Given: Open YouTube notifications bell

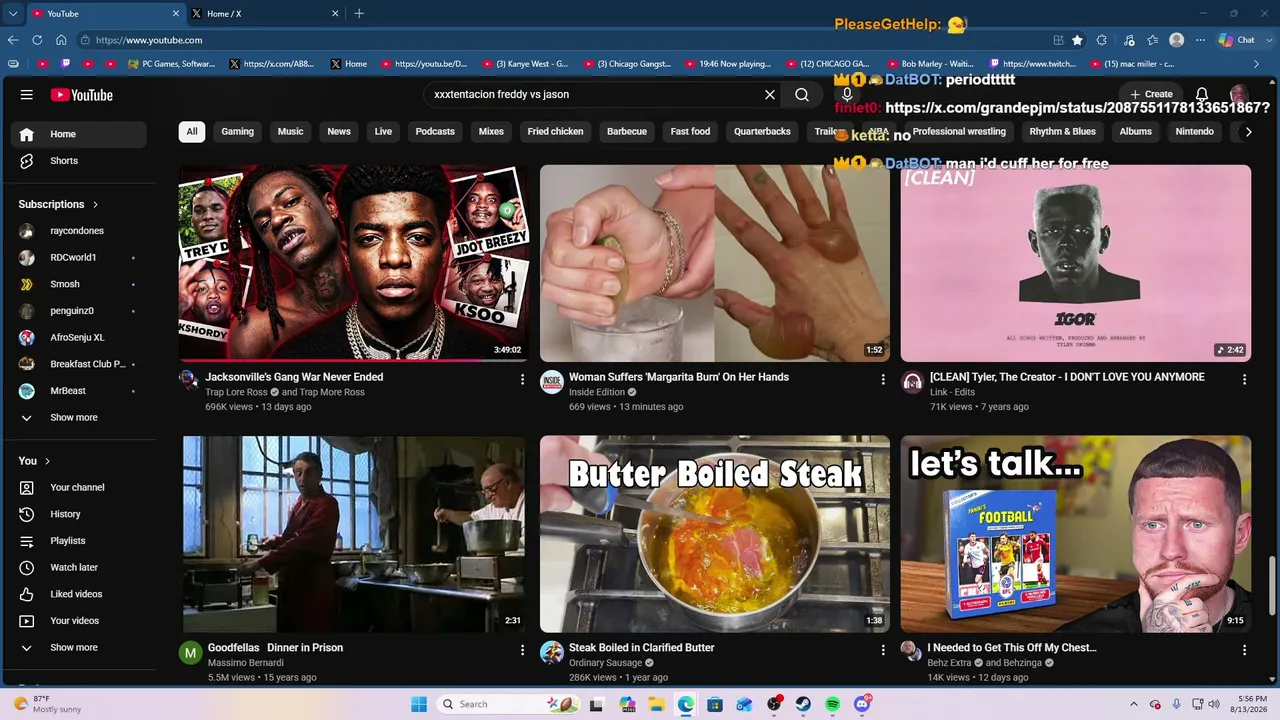Looking at the screenshot, I should (x=1202, y=94).
